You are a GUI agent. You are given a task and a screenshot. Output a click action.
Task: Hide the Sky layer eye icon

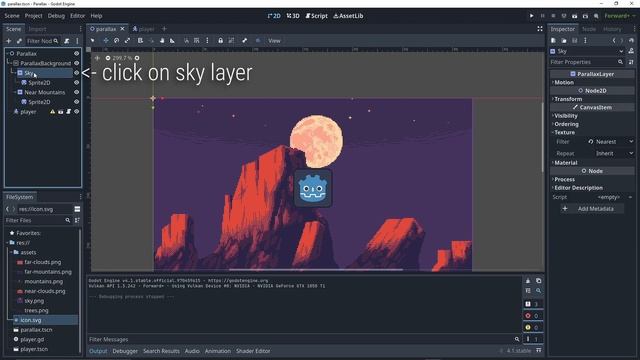(x=76, y=73)
